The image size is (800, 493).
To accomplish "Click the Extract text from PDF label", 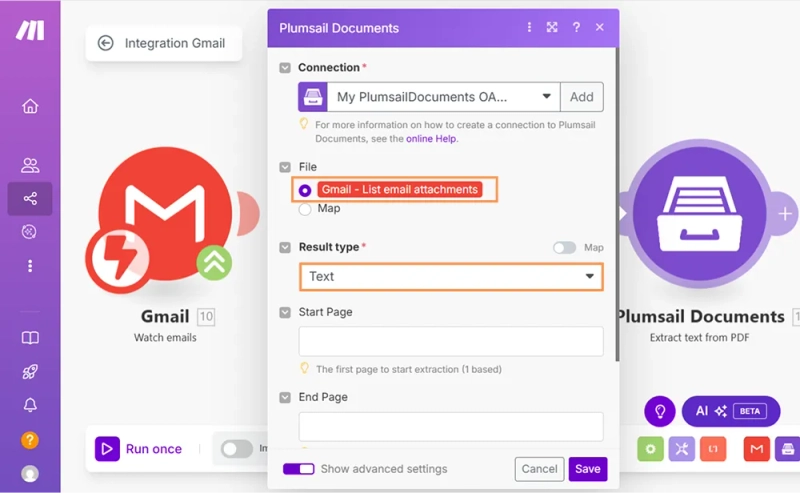I will point(699,338).
